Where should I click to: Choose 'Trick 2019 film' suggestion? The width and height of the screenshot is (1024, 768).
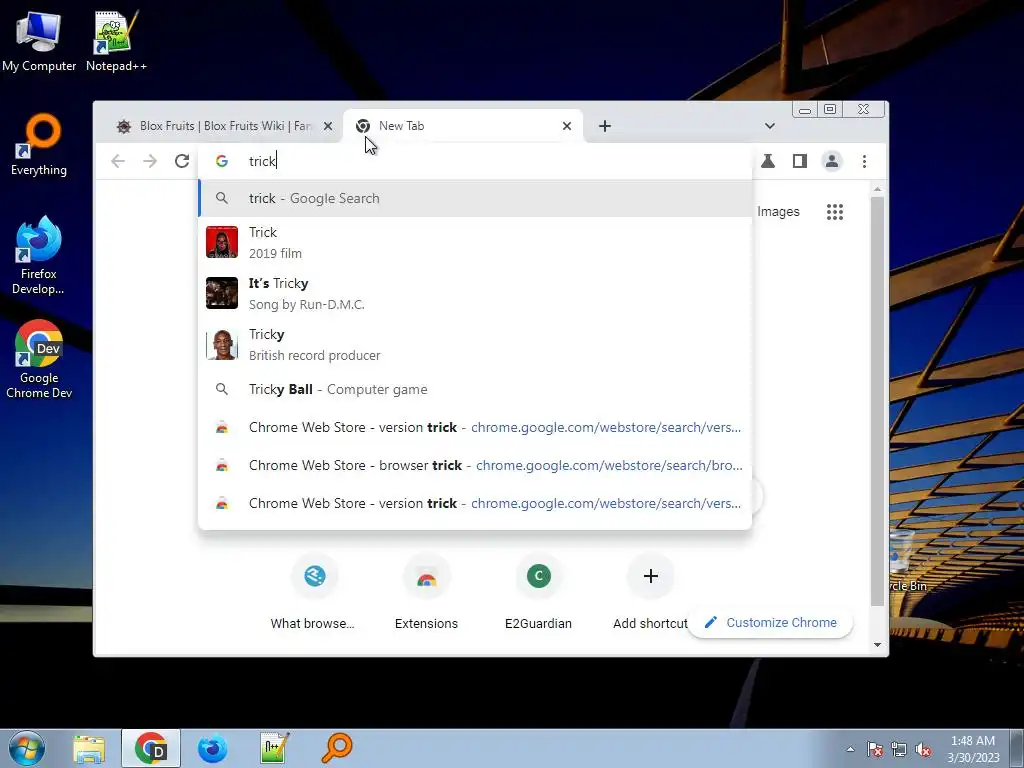[x=475, y=242]
